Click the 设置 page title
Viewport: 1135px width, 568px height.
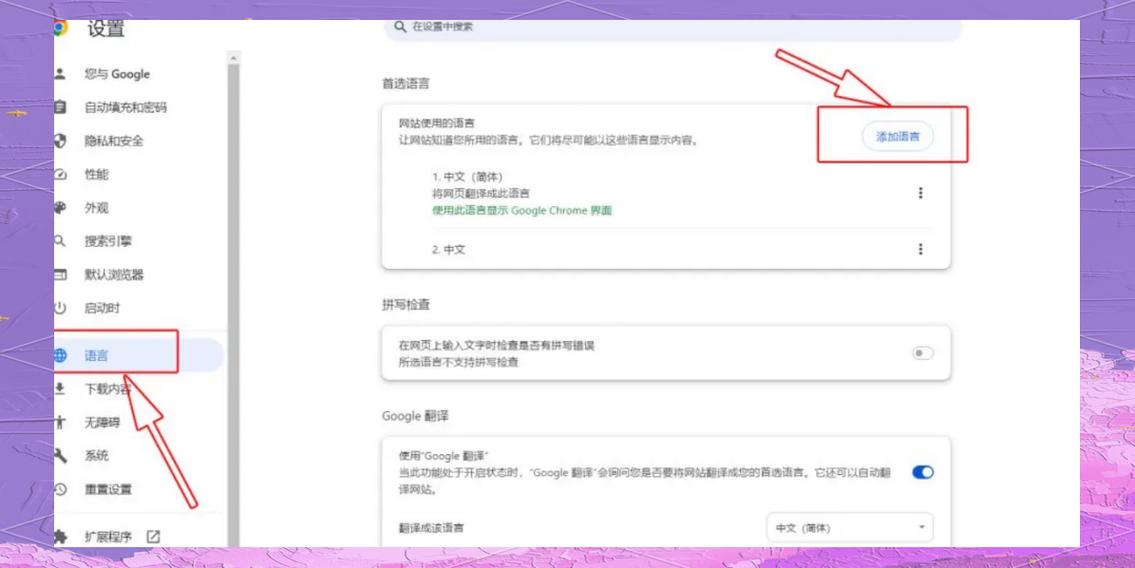pyautogui.click(x=106, y=29)
